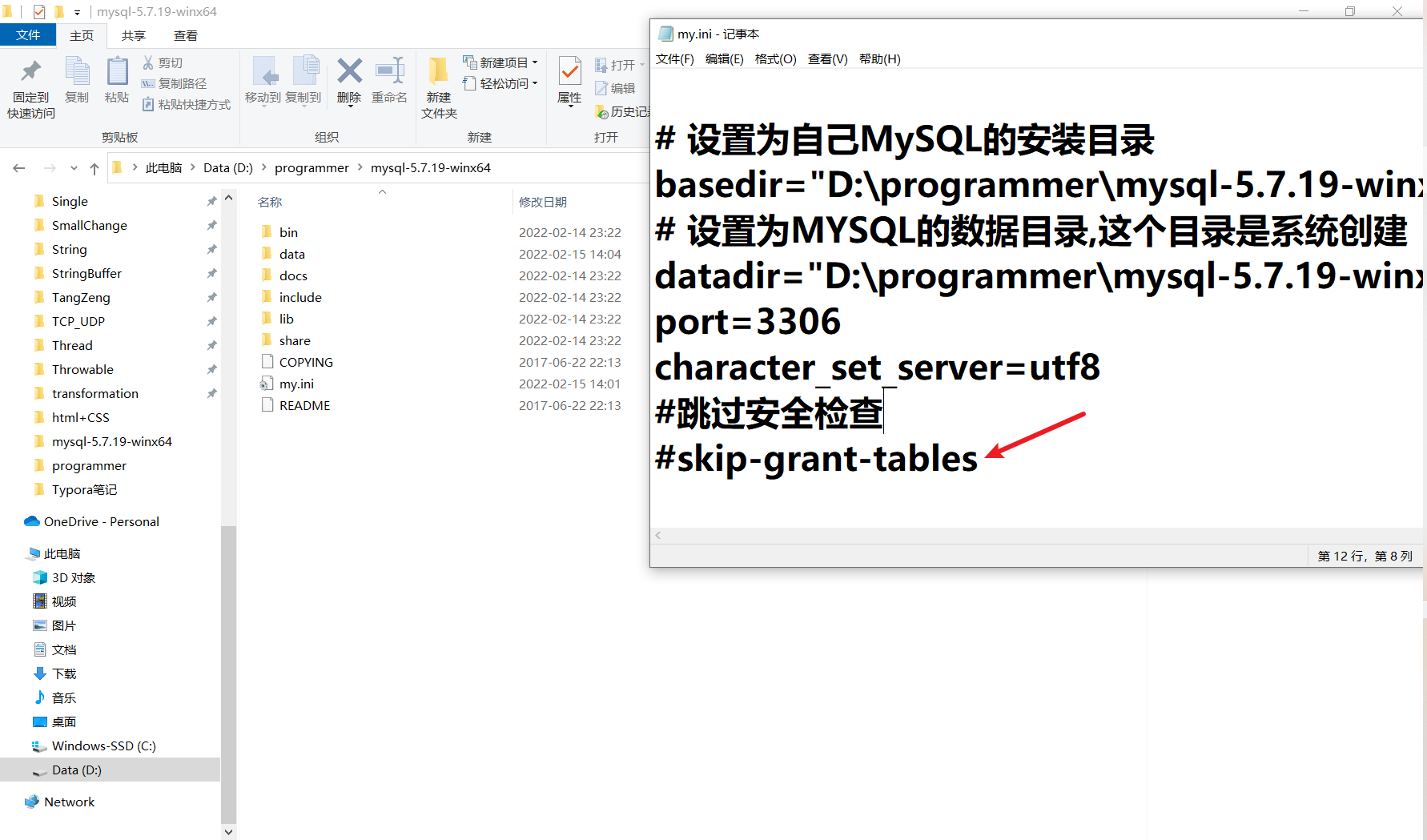Switch to Home (主页) ribbon tab
The width and height of the screenshot is (1427, 840).
click(81, 35)
